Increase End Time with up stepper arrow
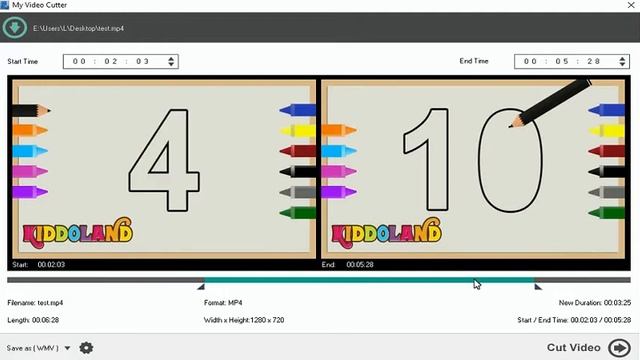 [x=622, y=58]
